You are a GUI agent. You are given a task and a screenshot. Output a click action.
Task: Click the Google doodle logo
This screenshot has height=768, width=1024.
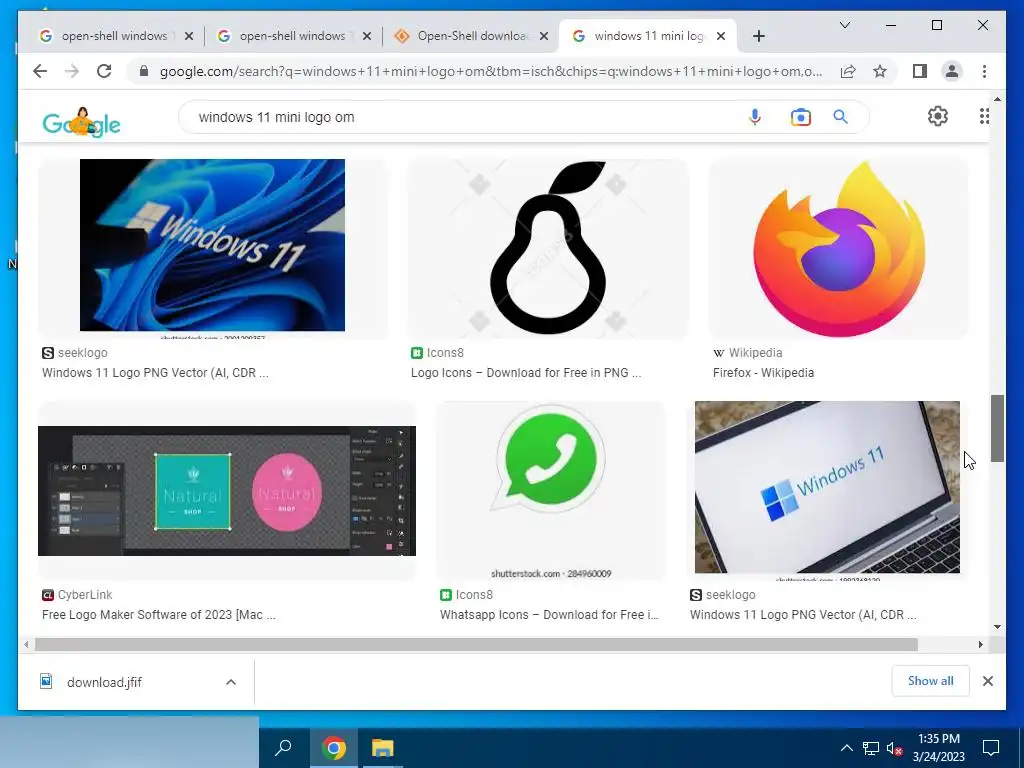pyautogui.click(x=81, y=122)
